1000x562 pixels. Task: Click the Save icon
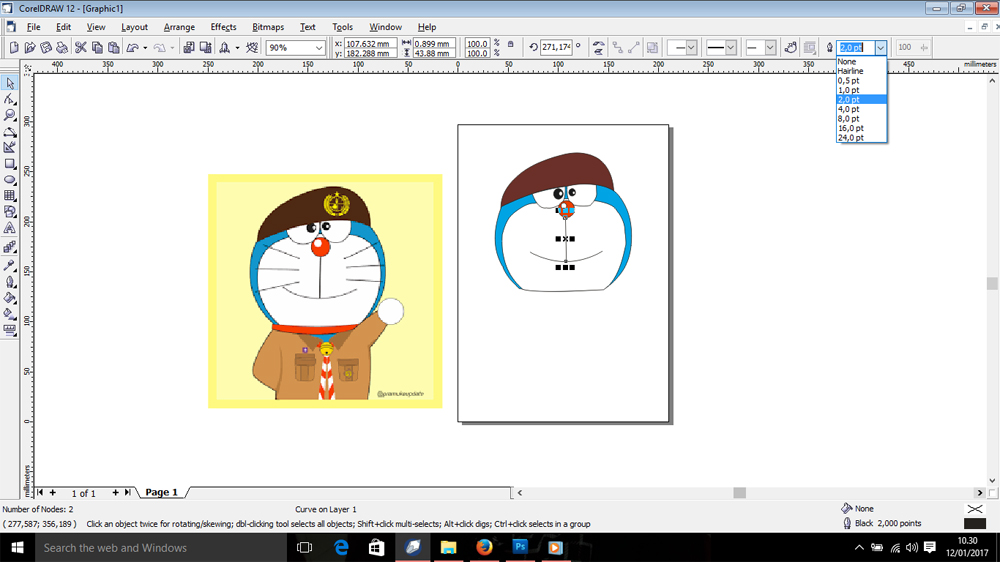click(46, 47)
